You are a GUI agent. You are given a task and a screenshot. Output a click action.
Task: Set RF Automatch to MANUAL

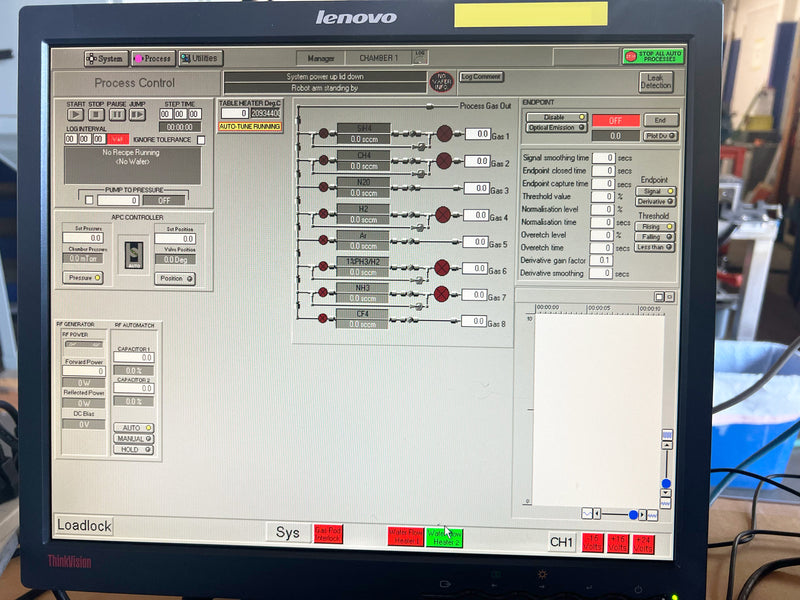(133, 439)
